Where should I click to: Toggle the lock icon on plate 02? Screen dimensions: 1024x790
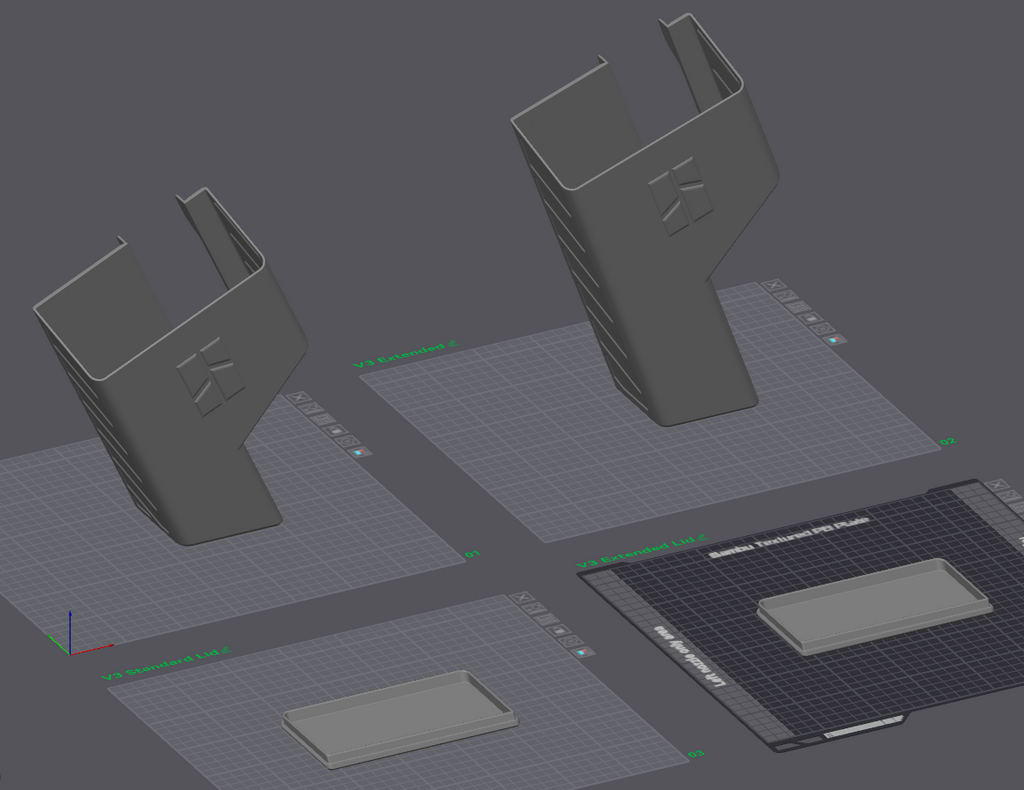coord(812,318)
